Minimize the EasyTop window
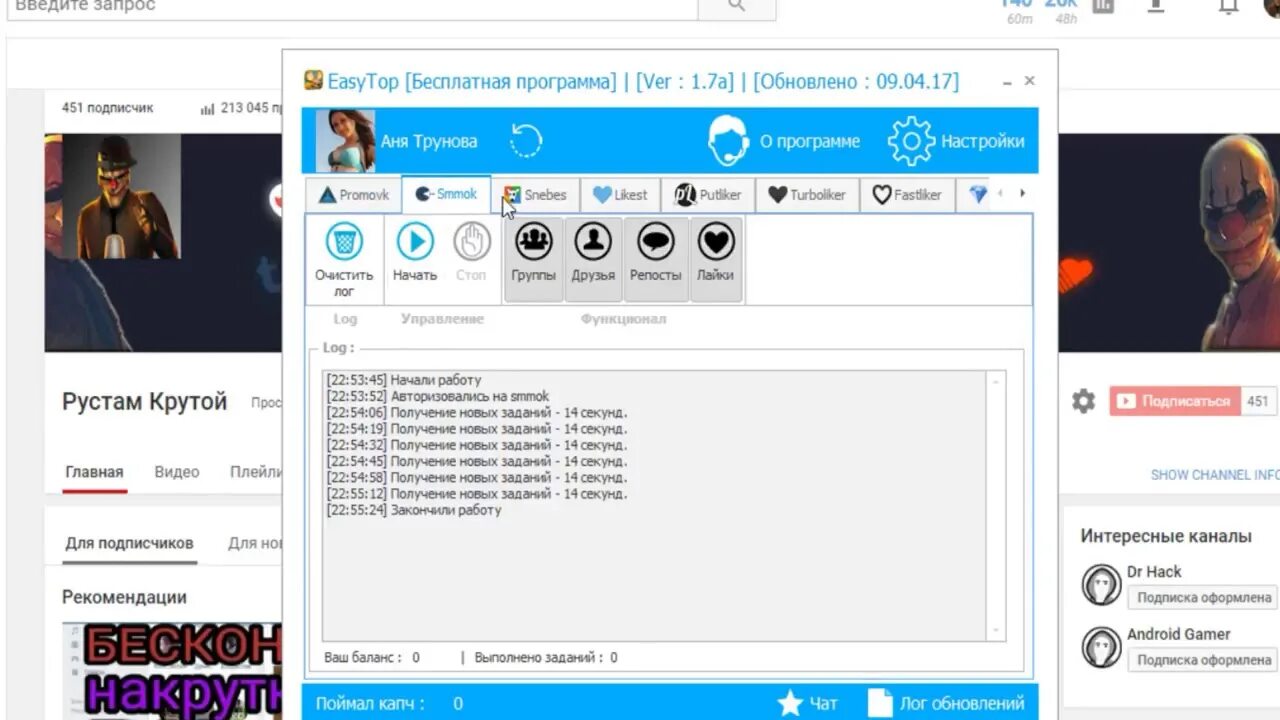Image resolution: width=1280 pixels, height=720 pixels. [1007, 82]
